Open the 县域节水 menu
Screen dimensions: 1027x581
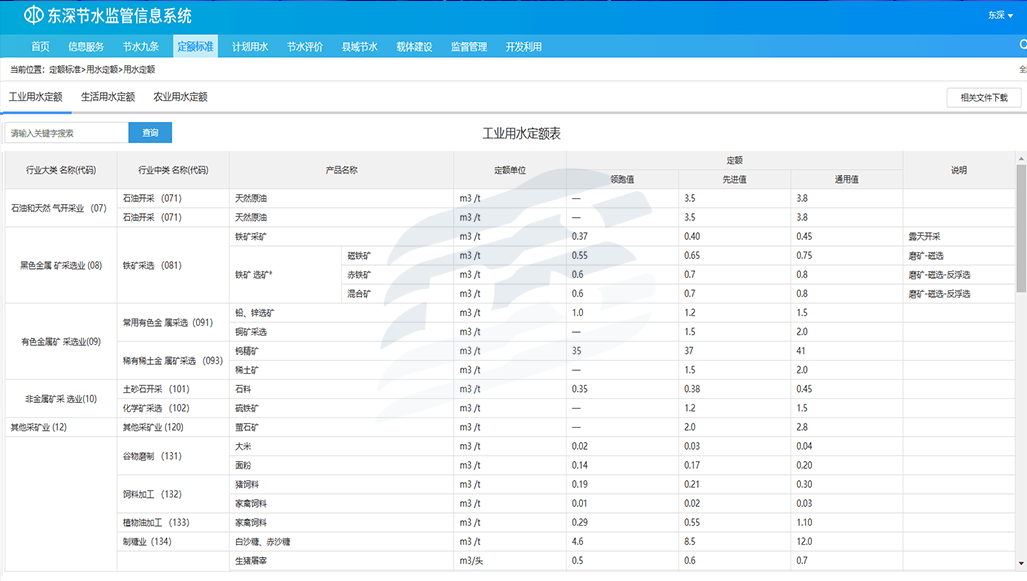tap(360, 47)
